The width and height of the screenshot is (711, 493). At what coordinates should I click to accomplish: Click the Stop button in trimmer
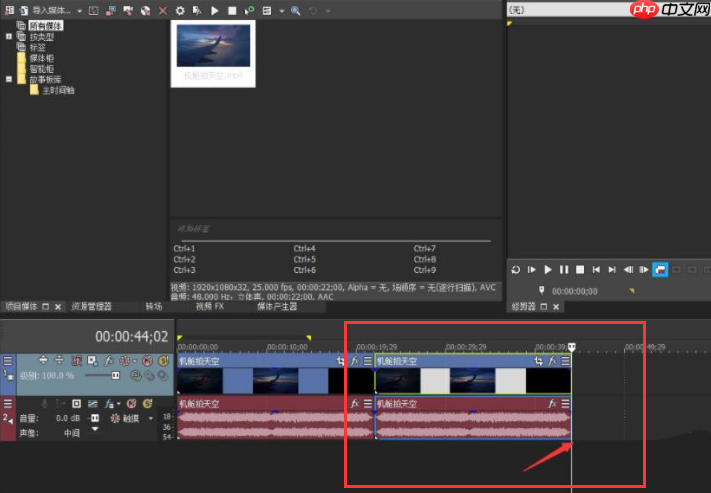coord(579,269)
